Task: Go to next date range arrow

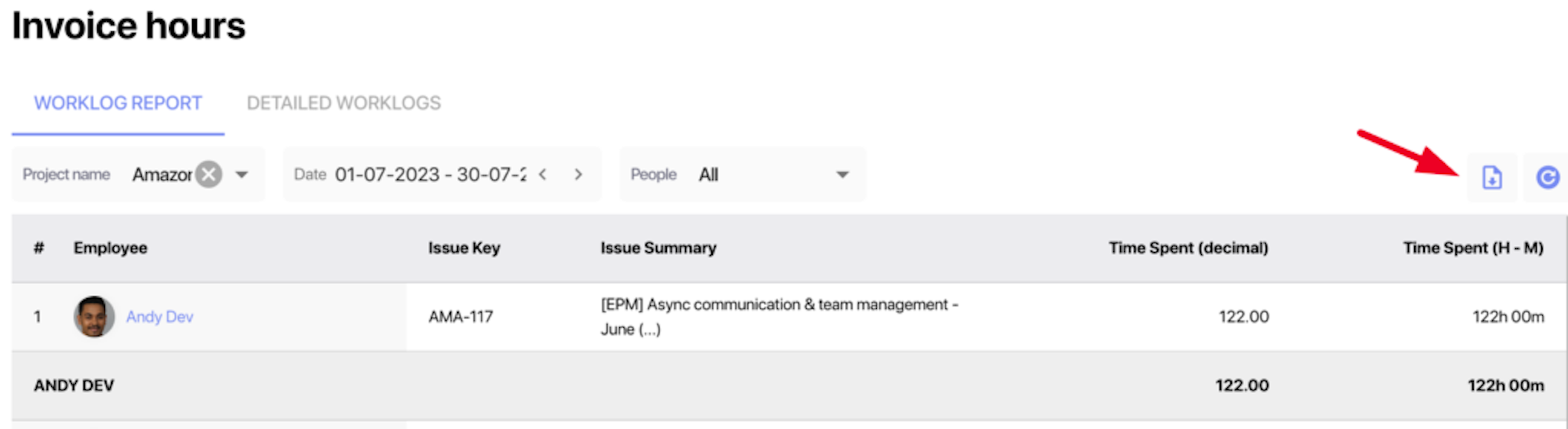Action: [x=578, y=175]
